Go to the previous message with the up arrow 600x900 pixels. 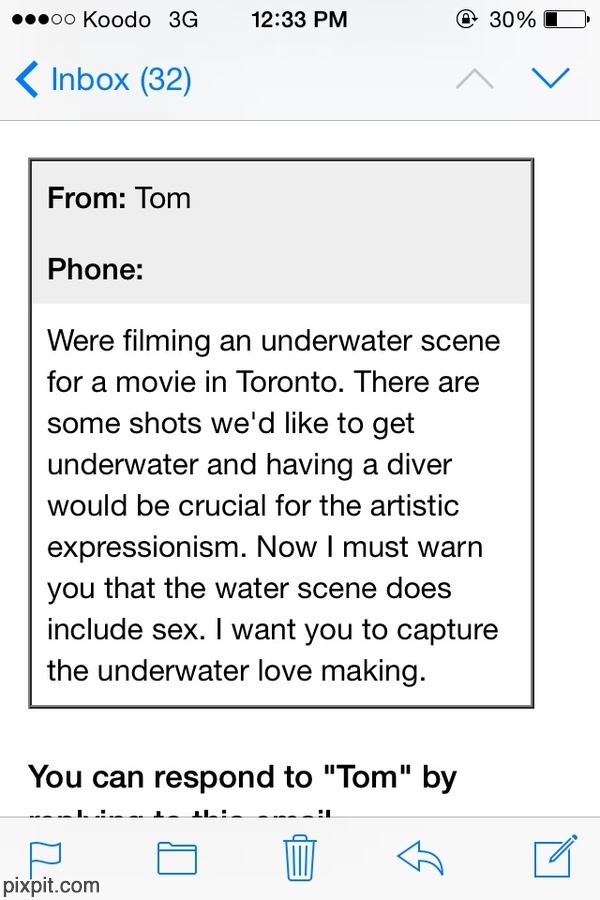point(474,79)
